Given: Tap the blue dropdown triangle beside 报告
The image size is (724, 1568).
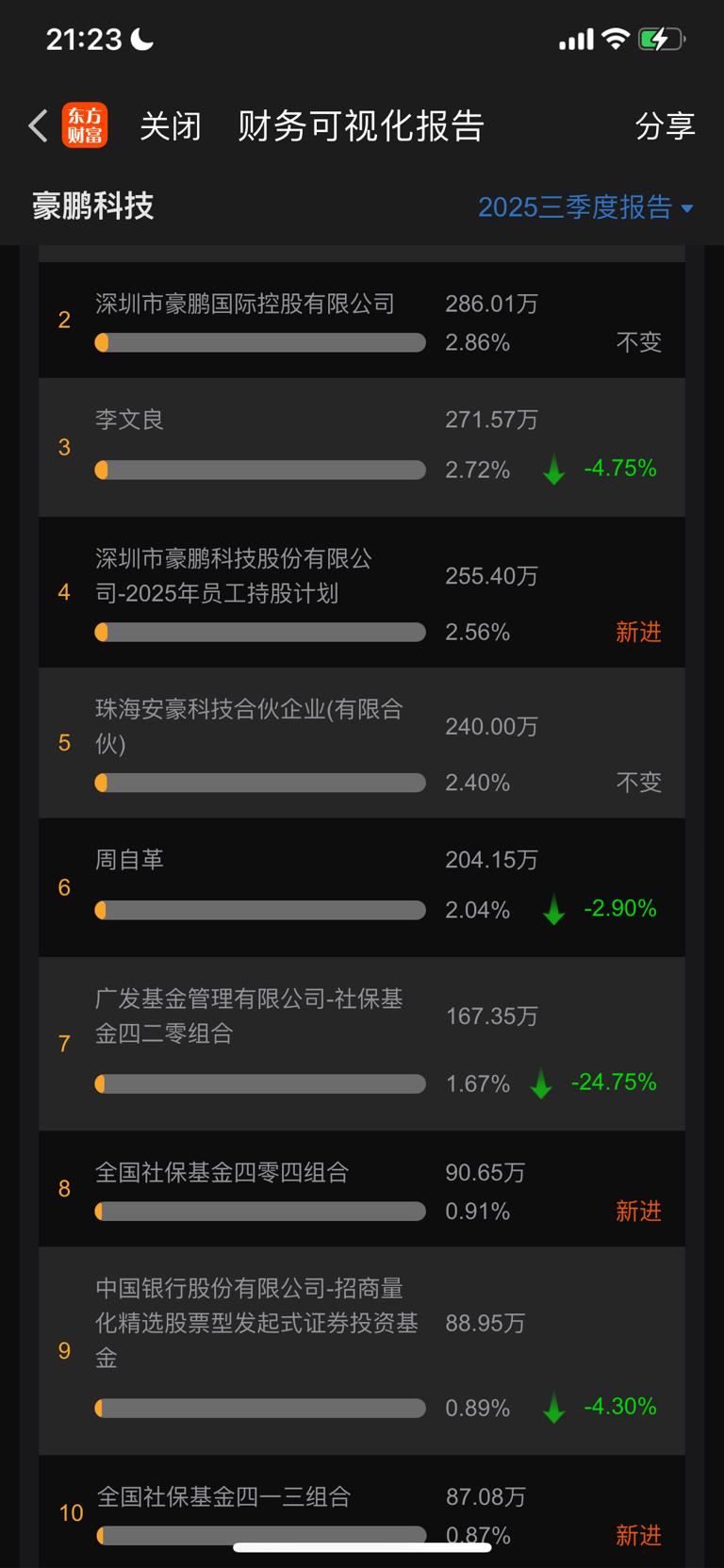Looking at the screenshot, I should click(687, 208).
